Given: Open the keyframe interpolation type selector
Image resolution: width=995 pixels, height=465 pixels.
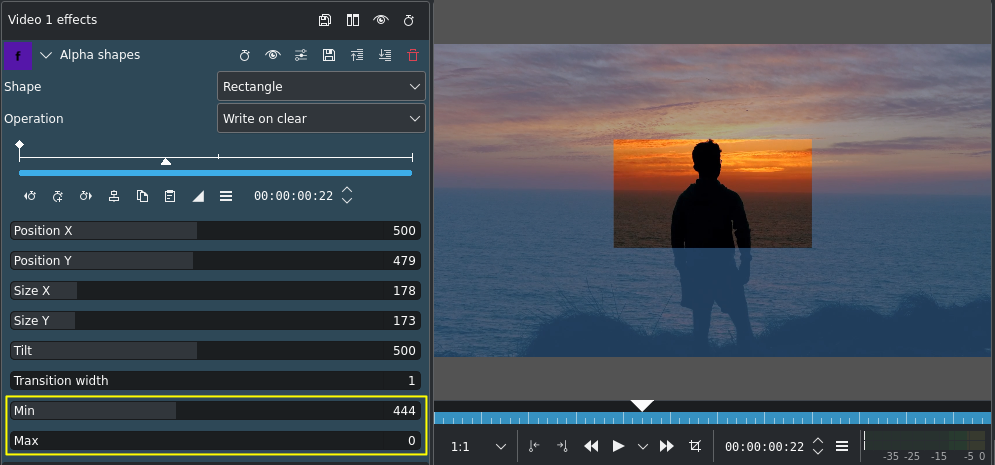Looking at the screenshot, I should [x=198, y=196].
